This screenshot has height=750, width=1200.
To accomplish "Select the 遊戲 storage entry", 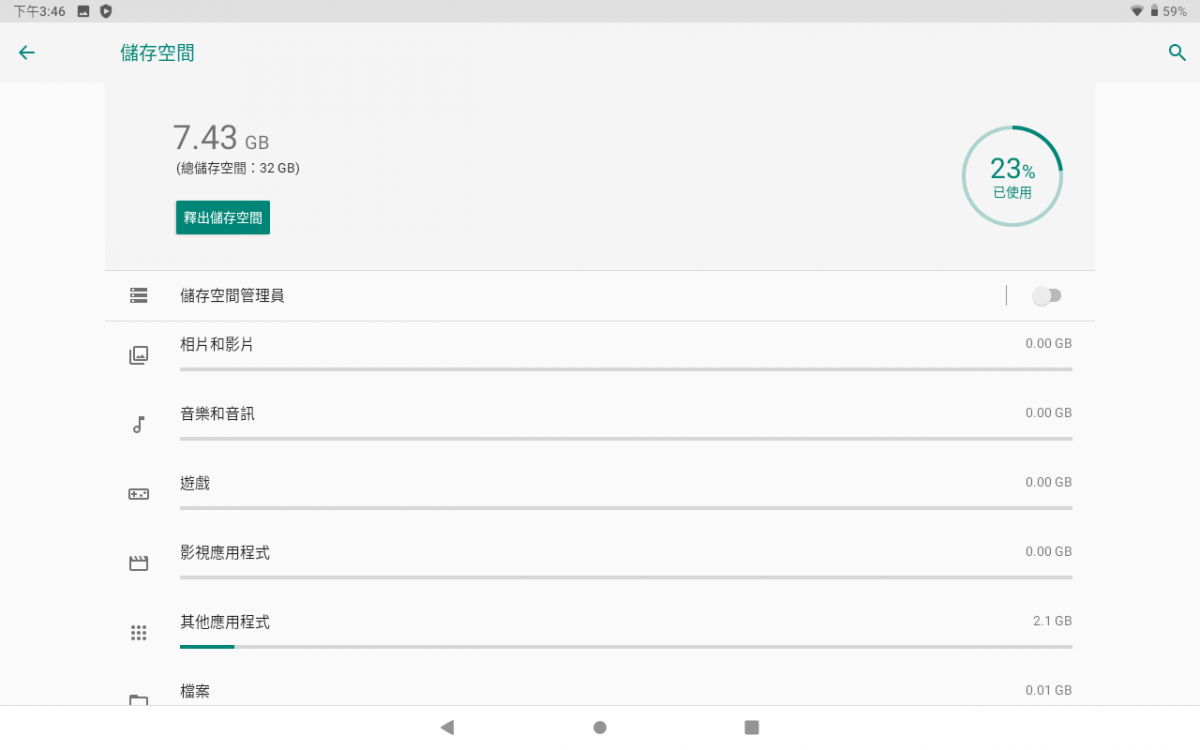I will click(600, 494).
